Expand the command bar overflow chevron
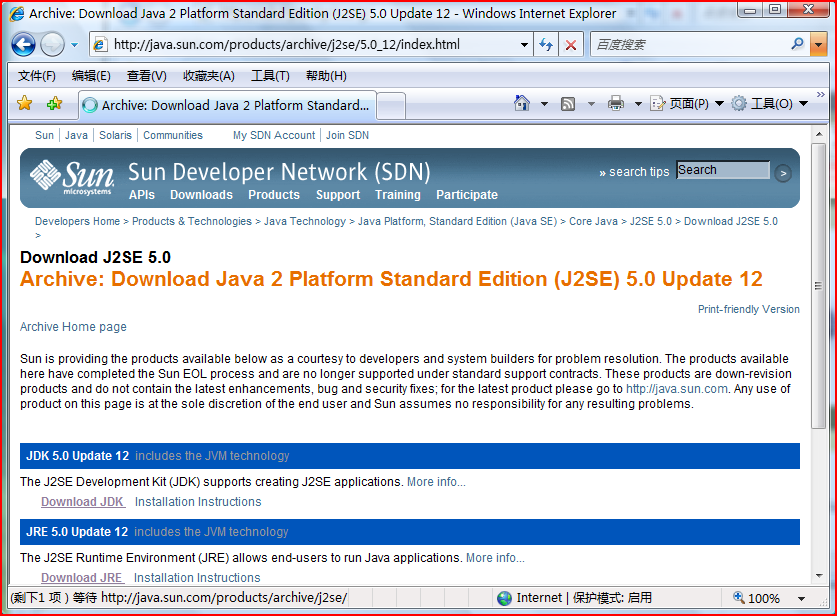Viewport: 837px width, 616px height. pyautogui.click(x=821, y=95)
